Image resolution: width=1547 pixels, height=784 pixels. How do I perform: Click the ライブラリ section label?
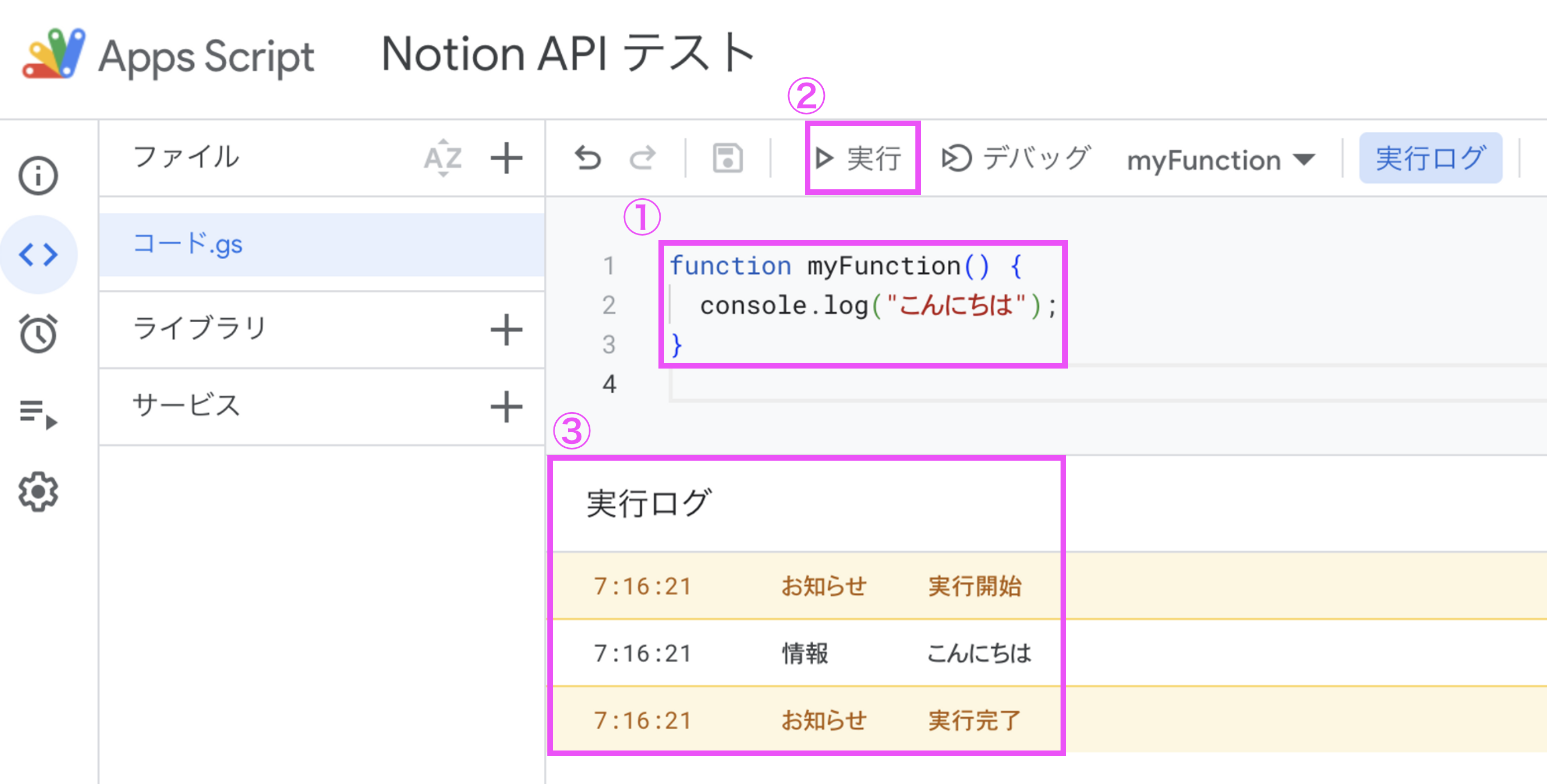[x=199, y=328]
